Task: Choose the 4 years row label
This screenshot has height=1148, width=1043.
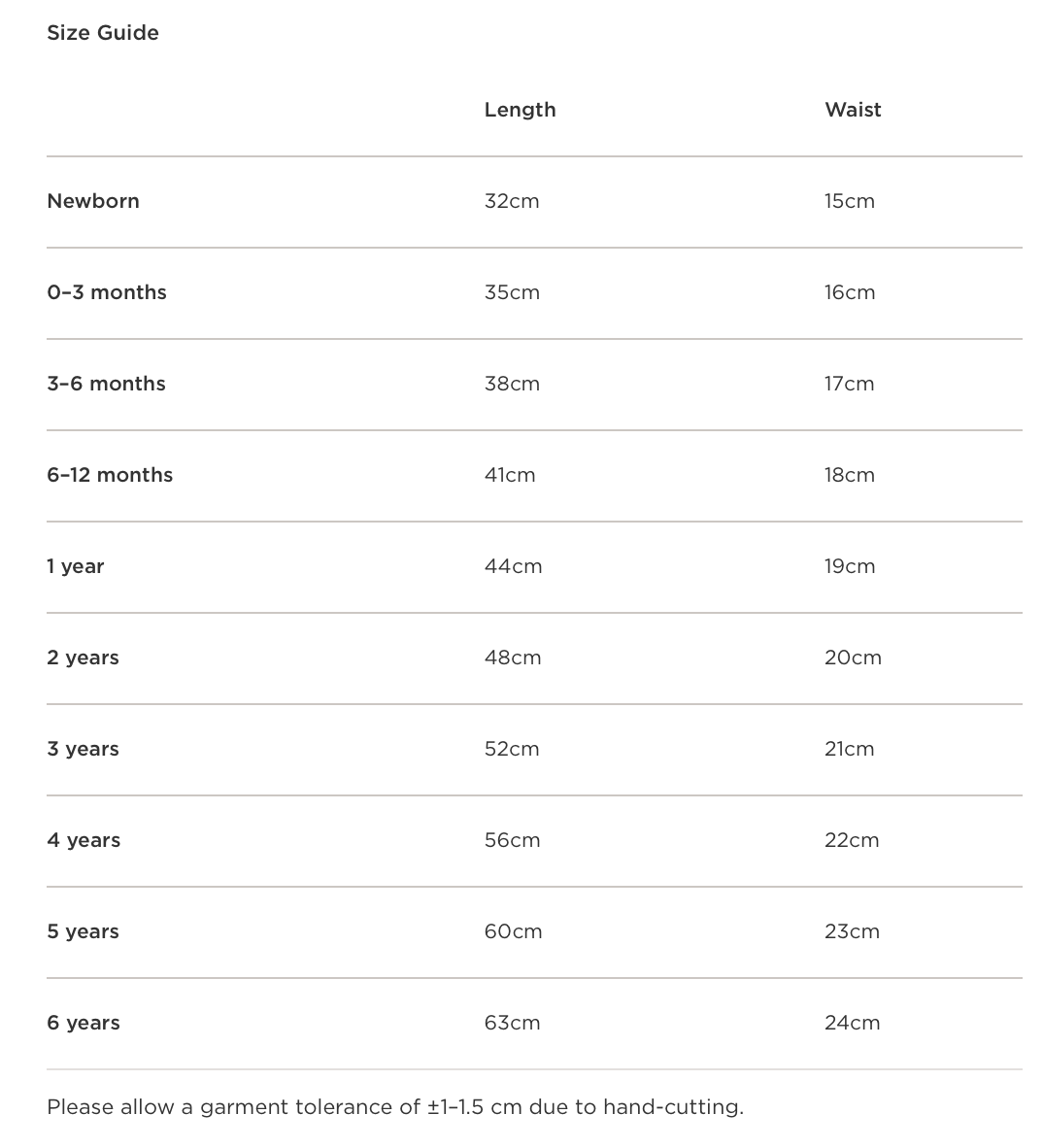Action: click(84, 840)
